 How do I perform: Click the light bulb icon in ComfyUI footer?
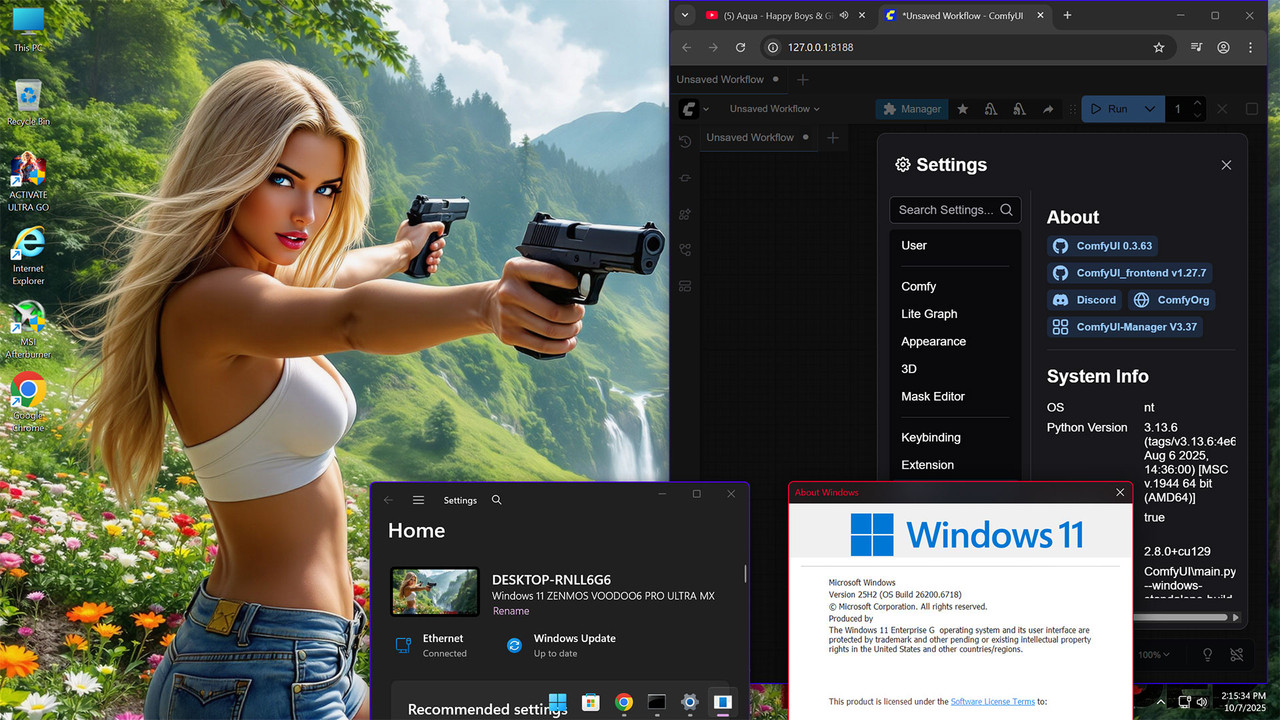click(x=1207, y=655)
